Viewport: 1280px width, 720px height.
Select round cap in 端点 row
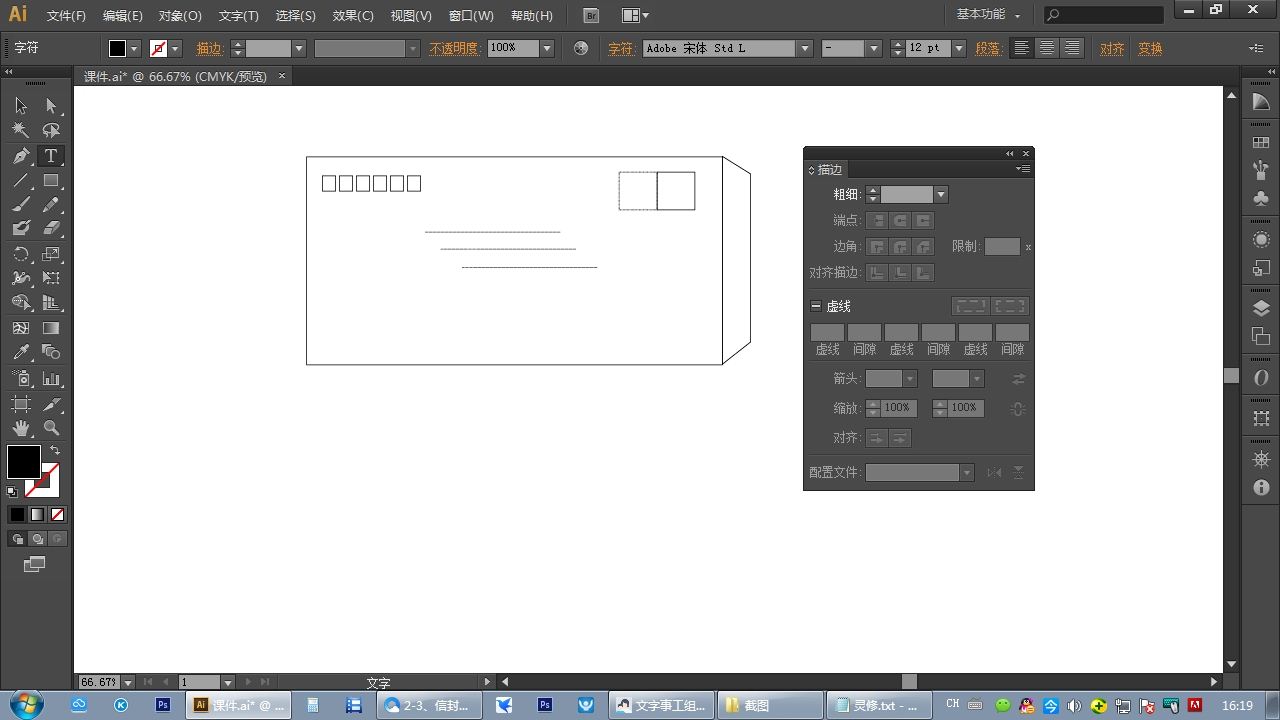(x=900, y=220)
